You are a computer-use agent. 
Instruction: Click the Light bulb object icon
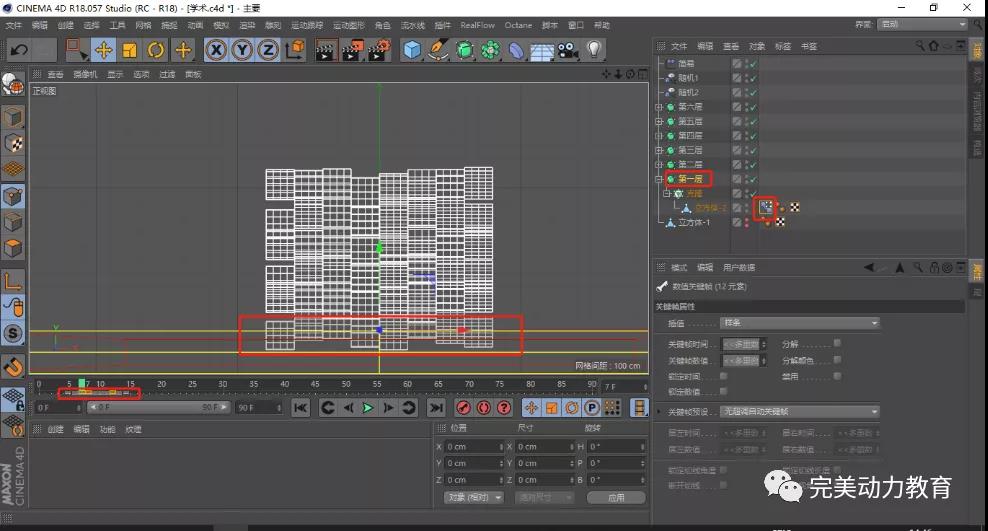[594, 49]
